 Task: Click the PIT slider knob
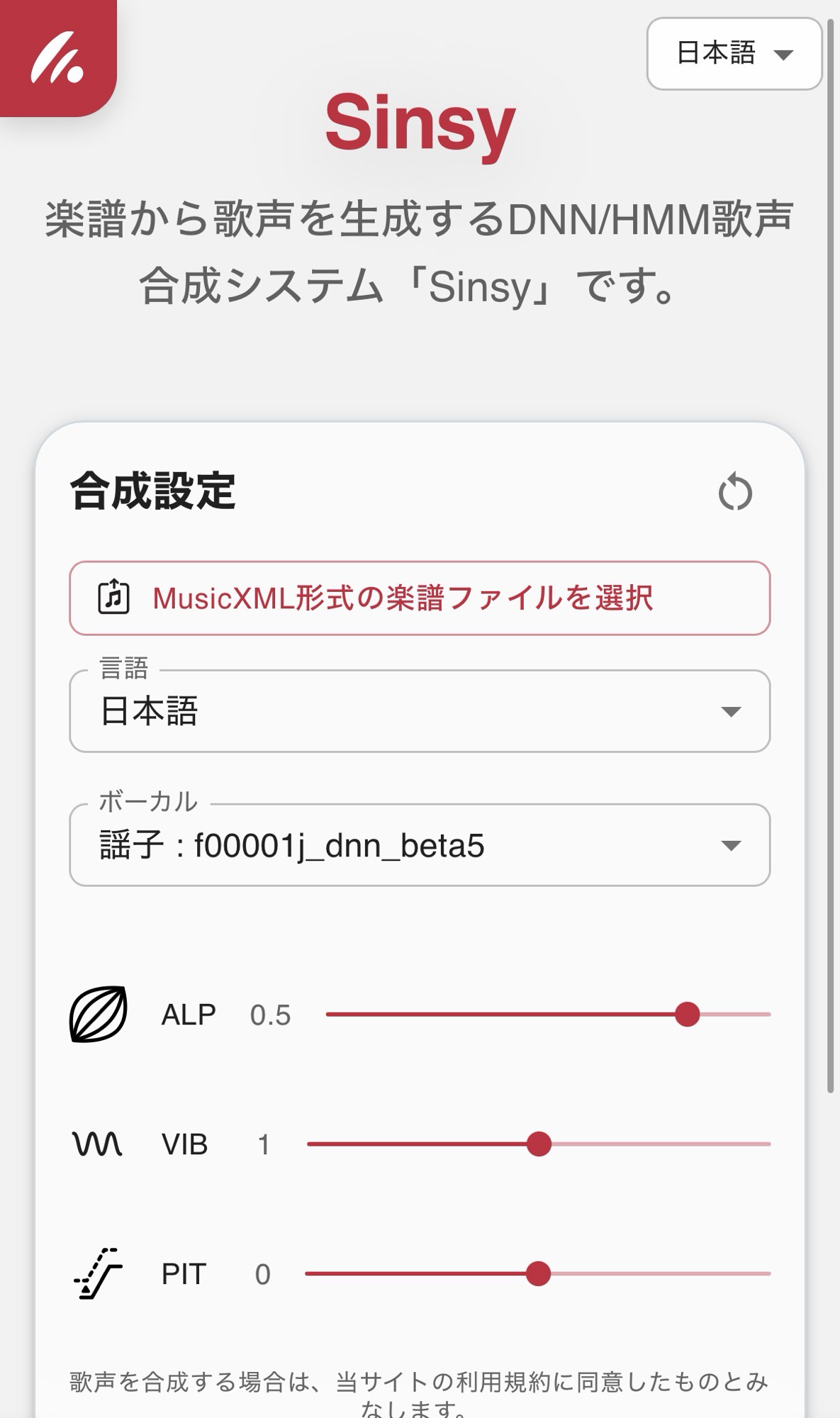pyautogui.click(x=538, y=1273)
